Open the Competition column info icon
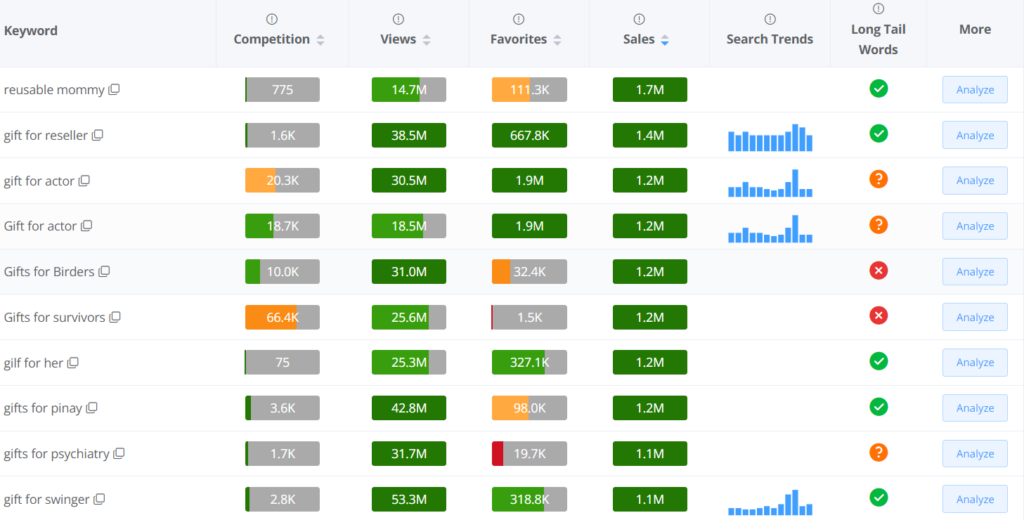This screenshot has height=520, width=1024. (272, 19)
